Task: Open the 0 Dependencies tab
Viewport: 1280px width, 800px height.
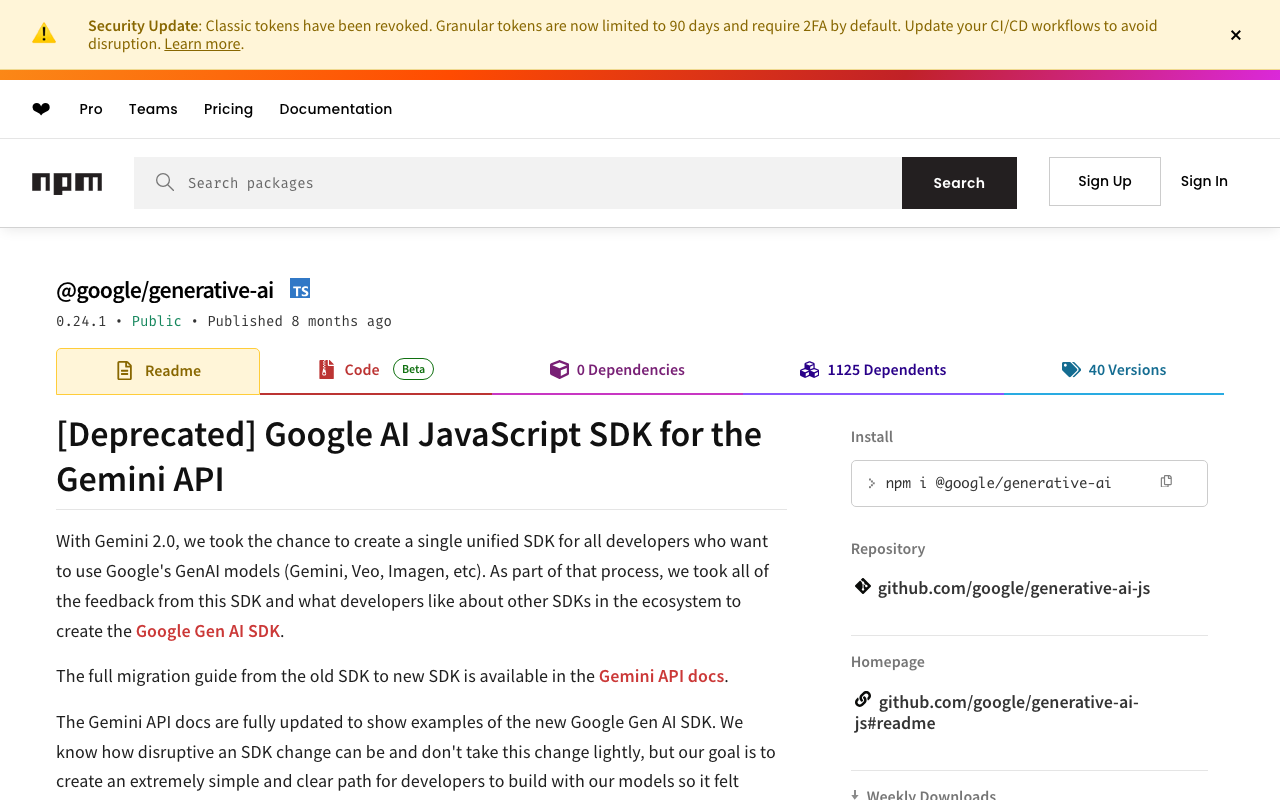Action: click(617, 370)
